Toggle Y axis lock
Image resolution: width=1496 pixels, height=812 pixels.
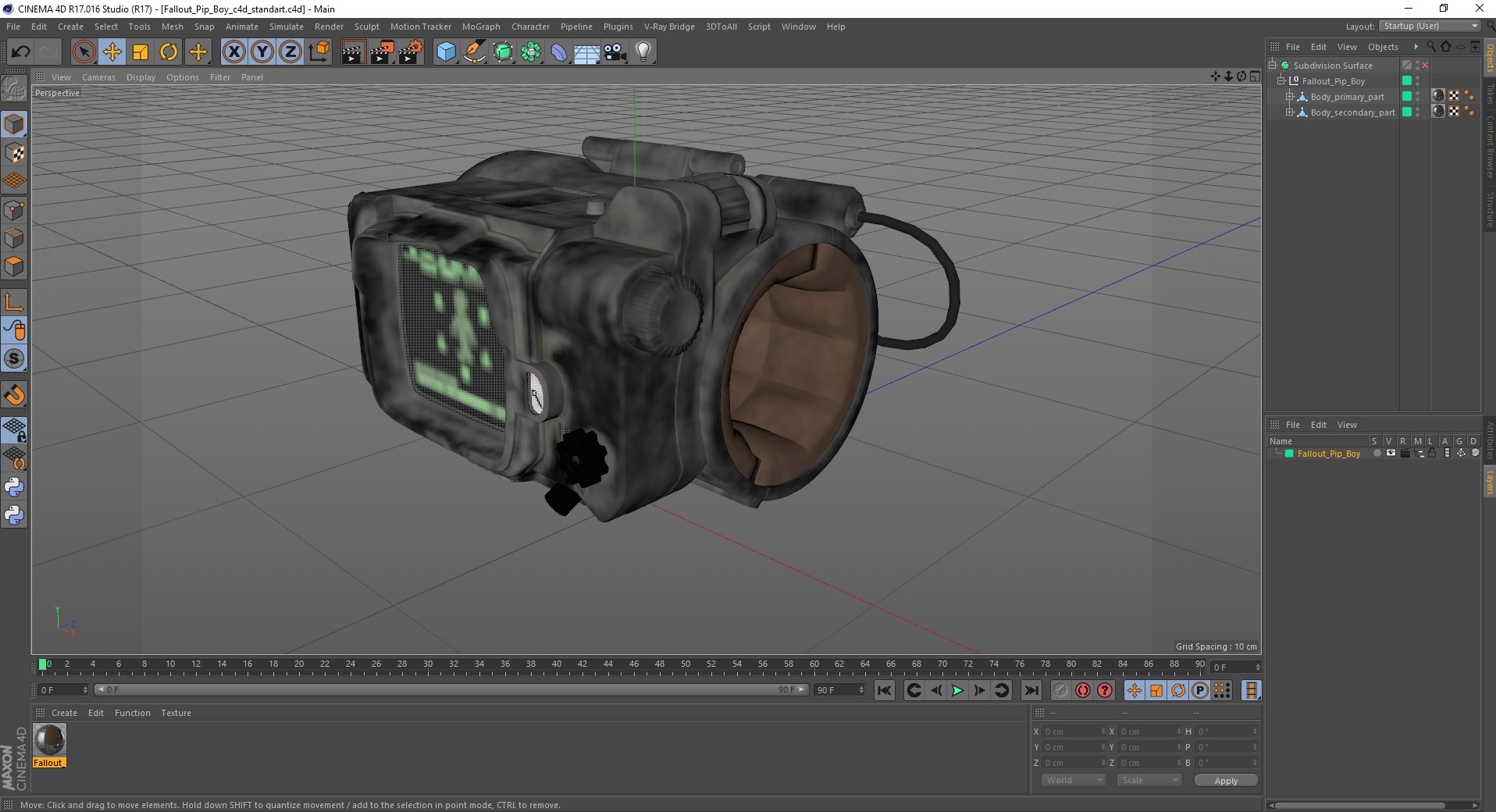pos(262,52)
